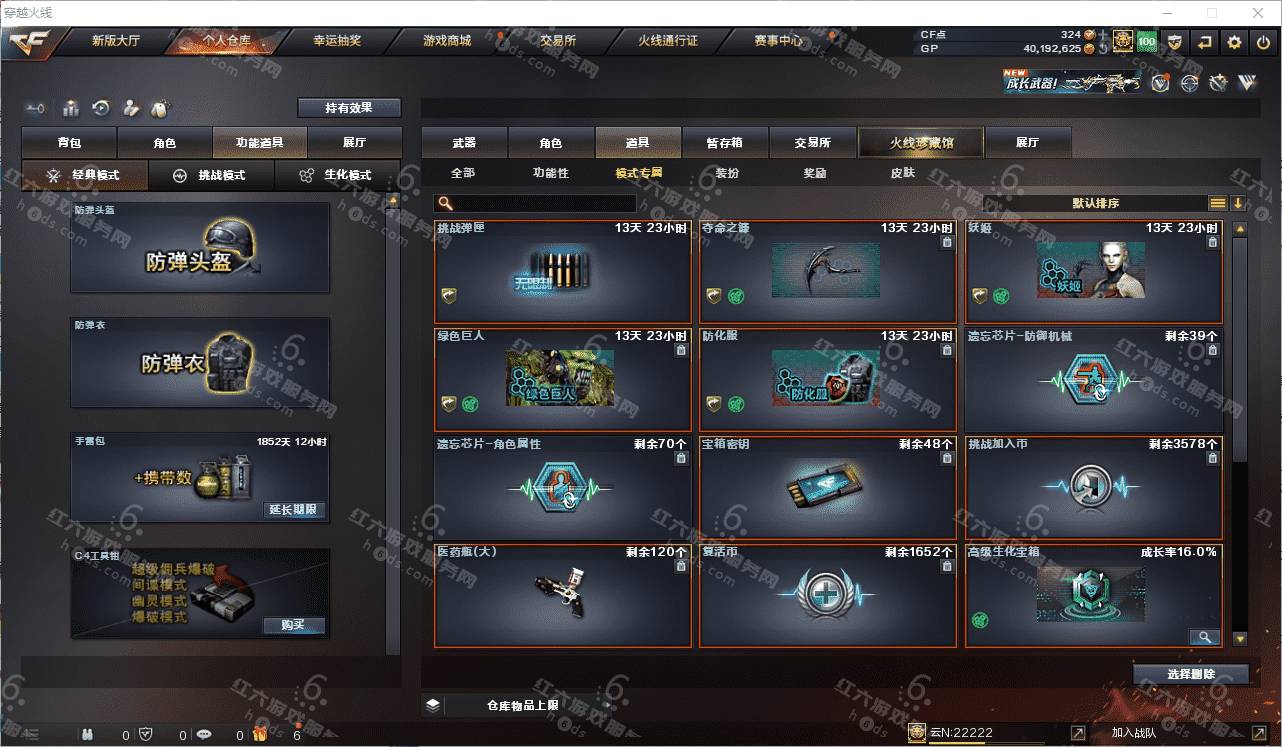The height and width of the screenshot is (747, 1282).
Task: Open the settings gear in top bar
Action: click(1234, 42)
